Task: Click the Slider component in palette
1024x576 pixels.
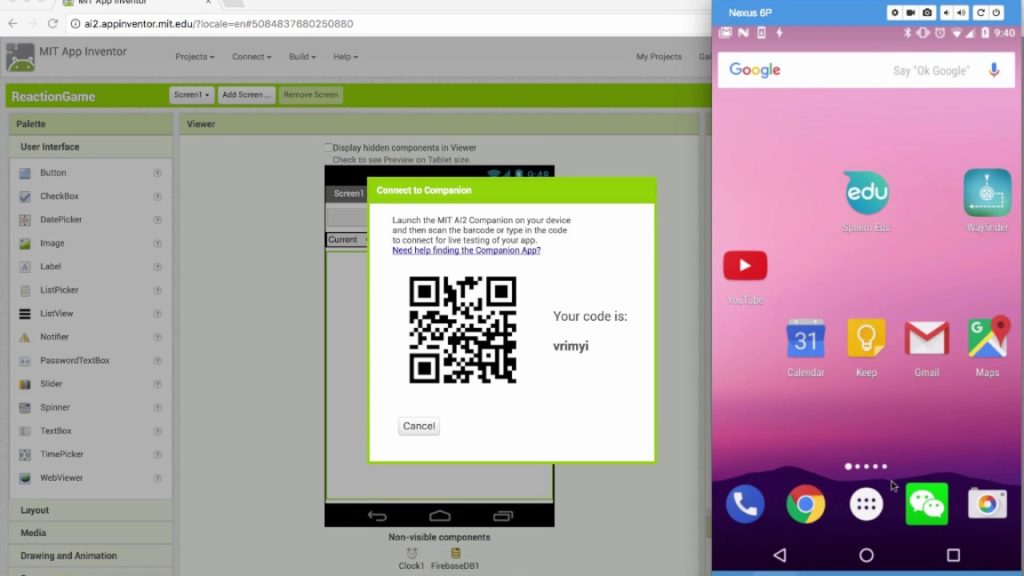Action: [51, 384]
